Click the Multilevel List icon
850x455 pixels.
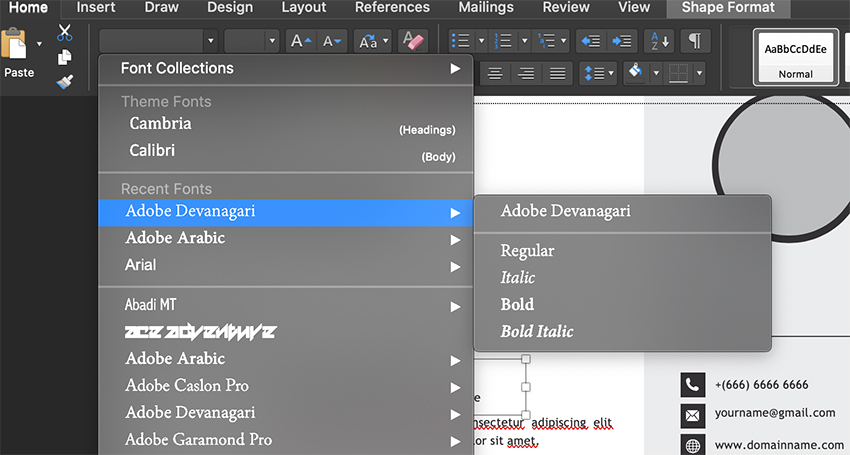tap(546, 41)
